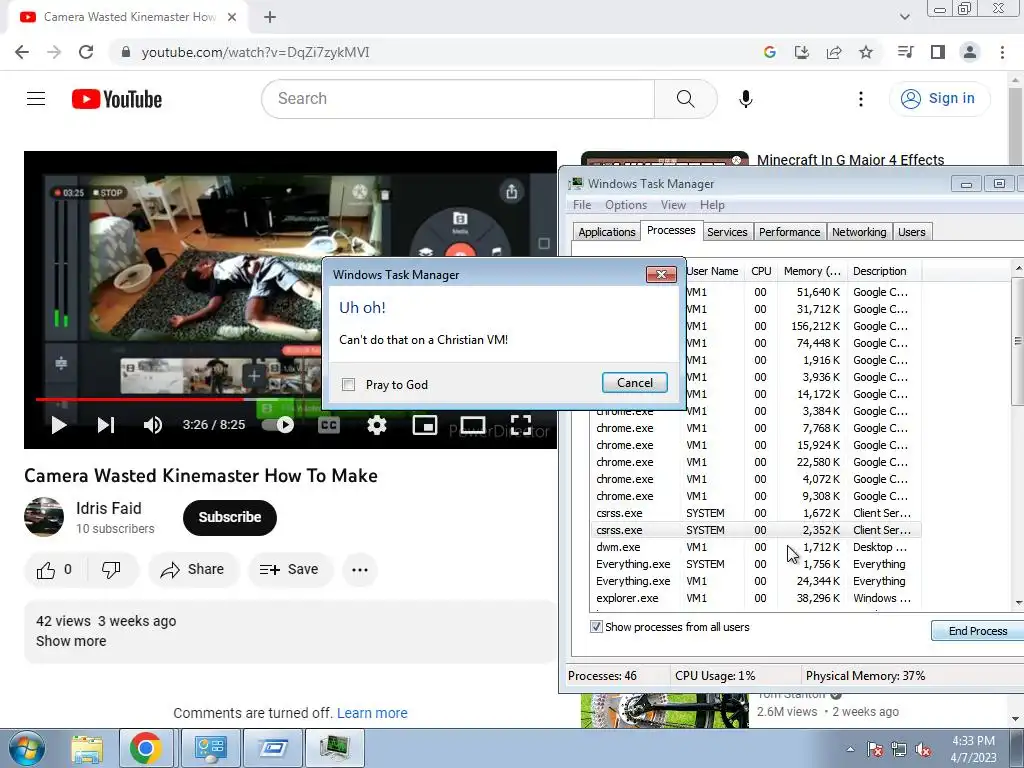Open Chrome's three-dot menu

(1002, 52)
